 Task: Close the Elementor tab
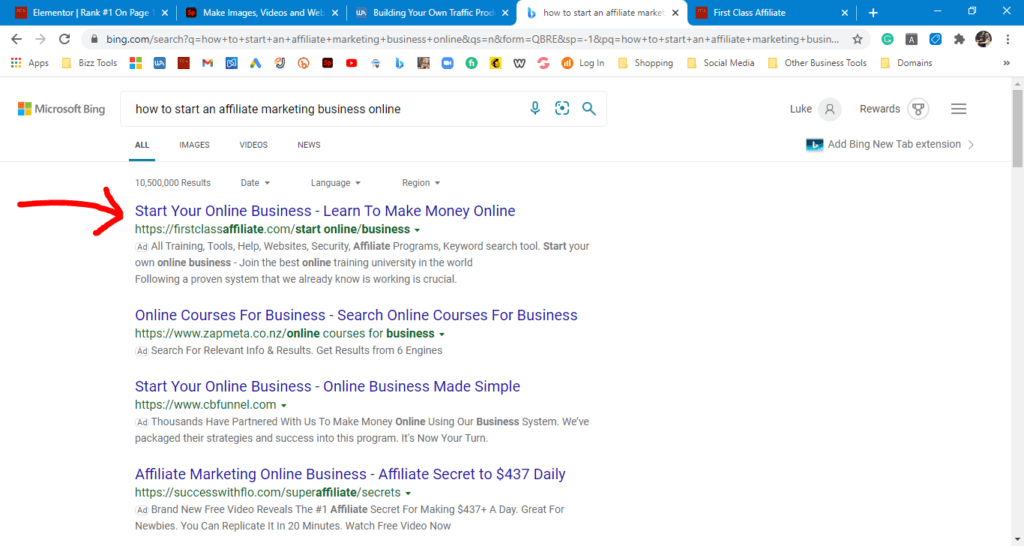(x=165, y=12)
